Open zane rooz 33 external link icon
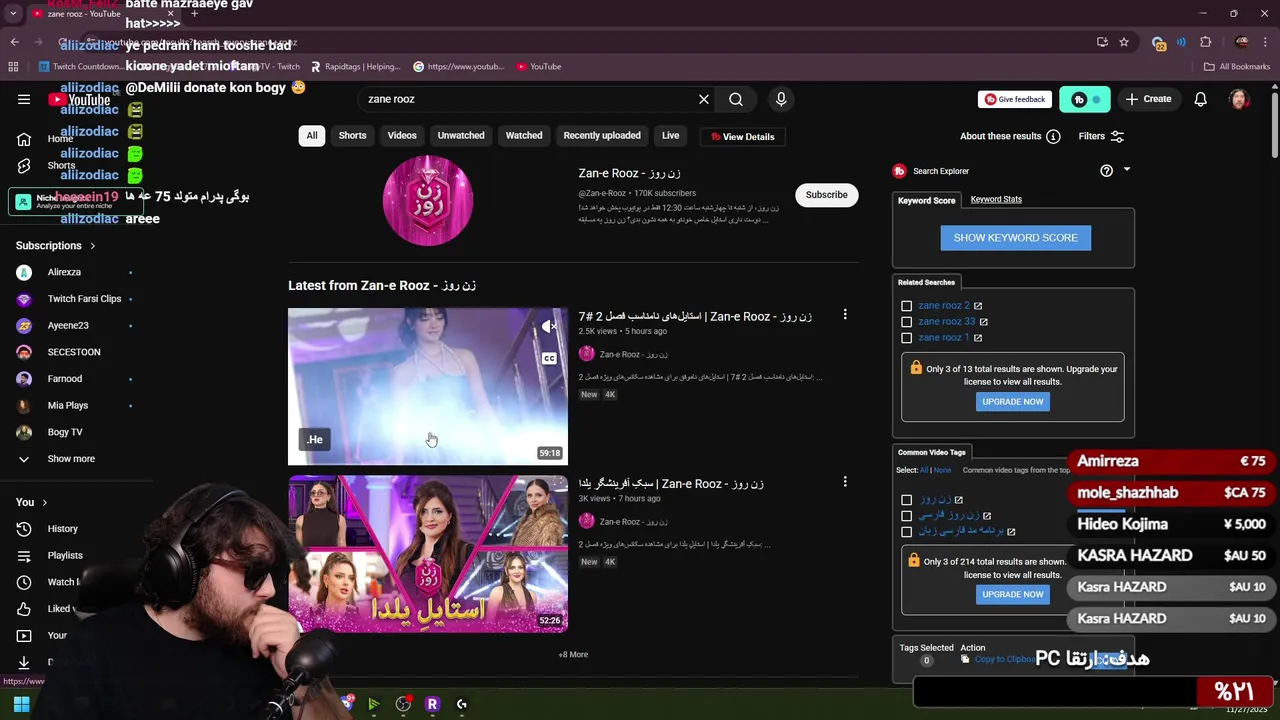The height and width of the screenshot is (720, 1280). (x=984, y=322)
